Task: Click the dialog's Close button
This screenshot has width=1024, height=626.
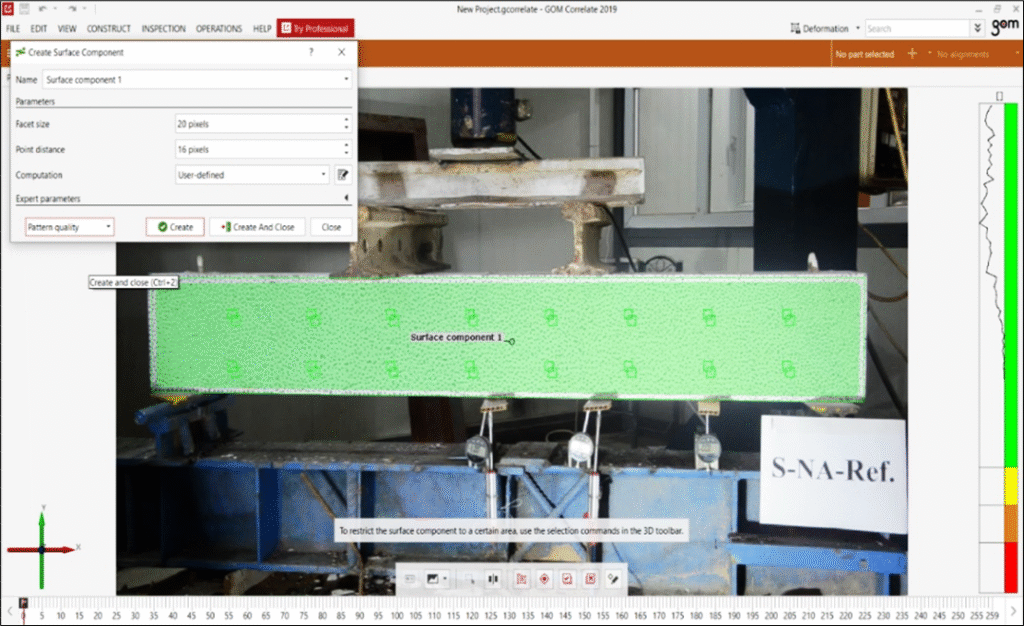Action: pyautogui.click(x=331, y=227)
